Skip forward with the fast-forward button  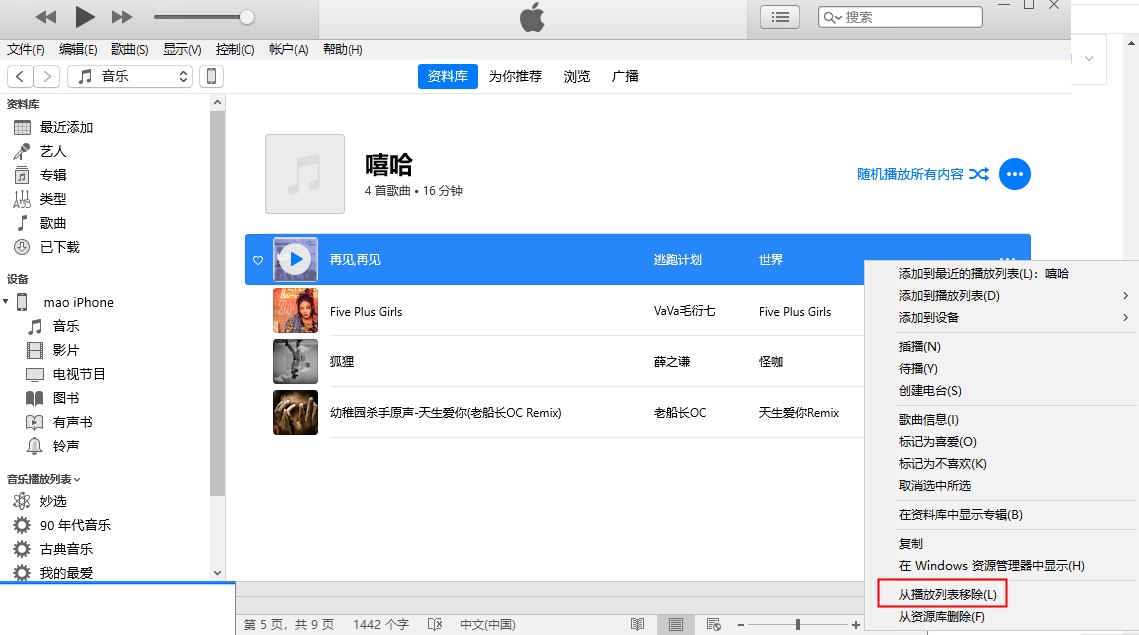pyautogui.click(x=122, y=17)
